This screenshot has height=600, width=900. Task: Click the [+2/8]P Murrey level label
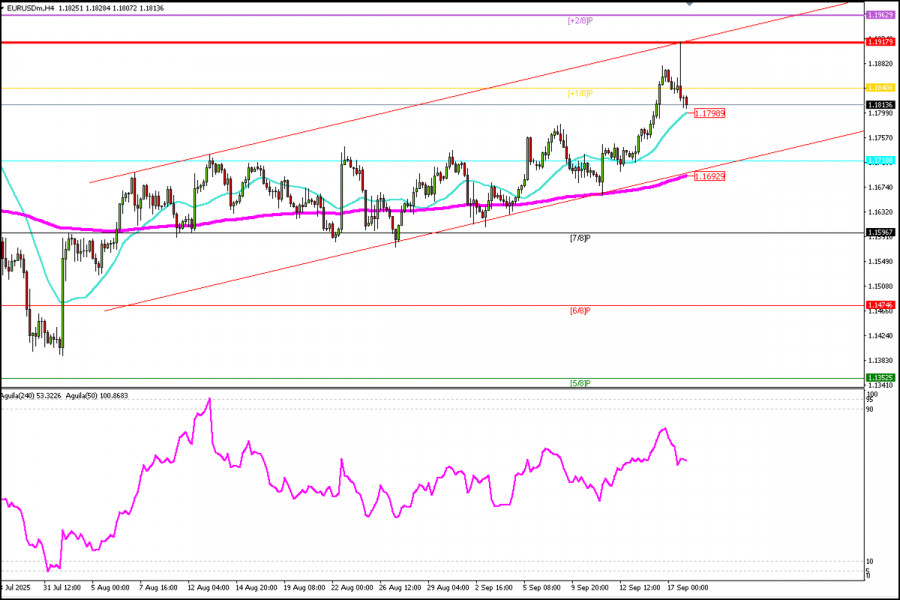[580, 21]
